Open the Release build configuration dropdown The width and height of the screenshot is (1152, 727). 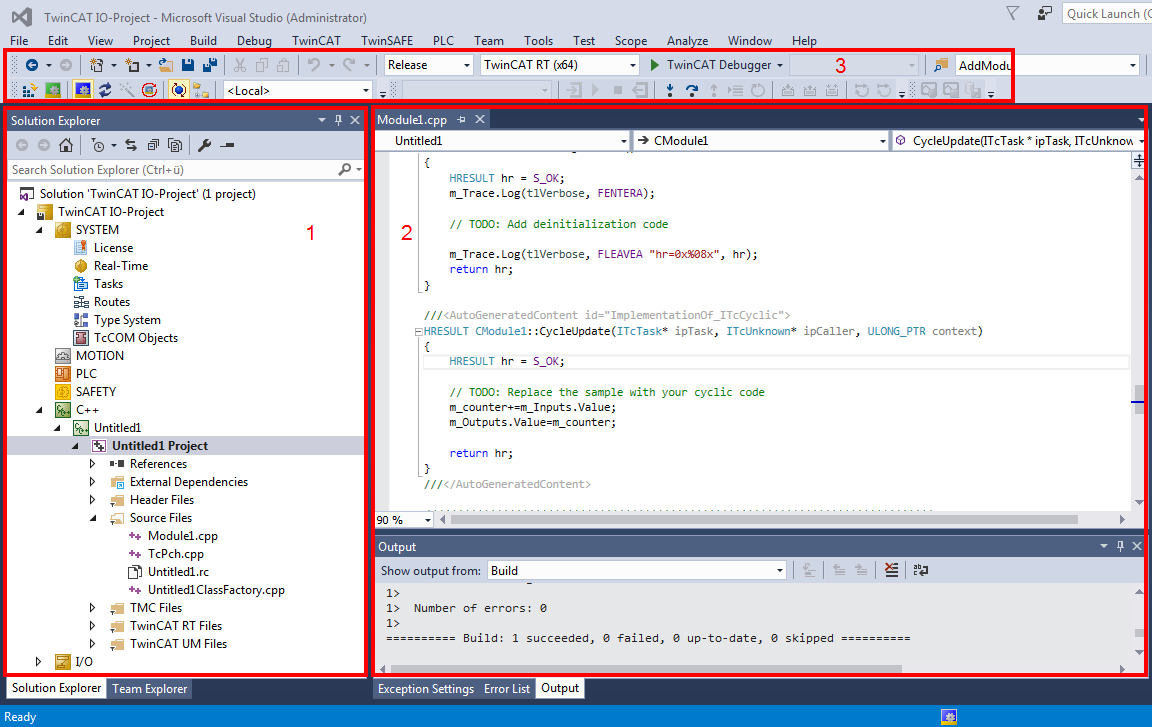(x=465, y=64)
